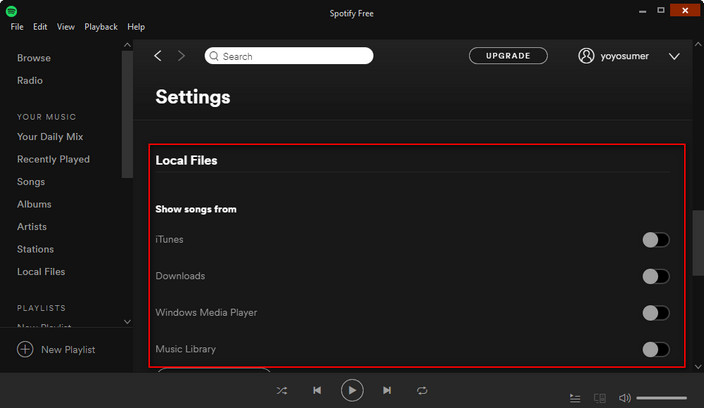Skip to next track
The width and height of the screenshot is (704, 408).
[387, 390]
